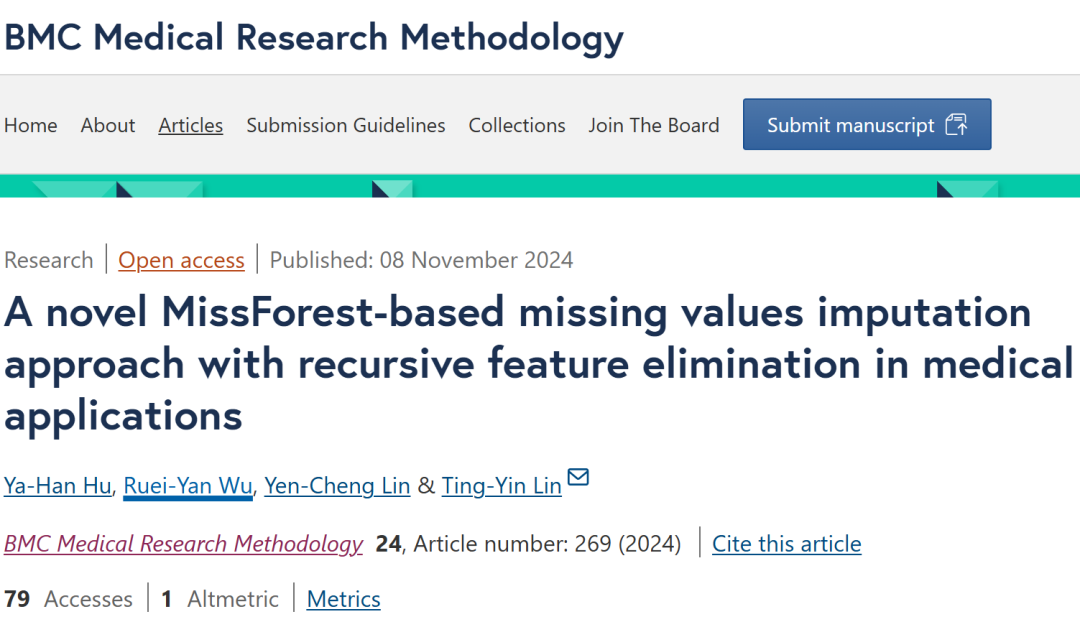Open the Home menu item
Viewport: 1080px width, 627px height.
tap(31, 125)
